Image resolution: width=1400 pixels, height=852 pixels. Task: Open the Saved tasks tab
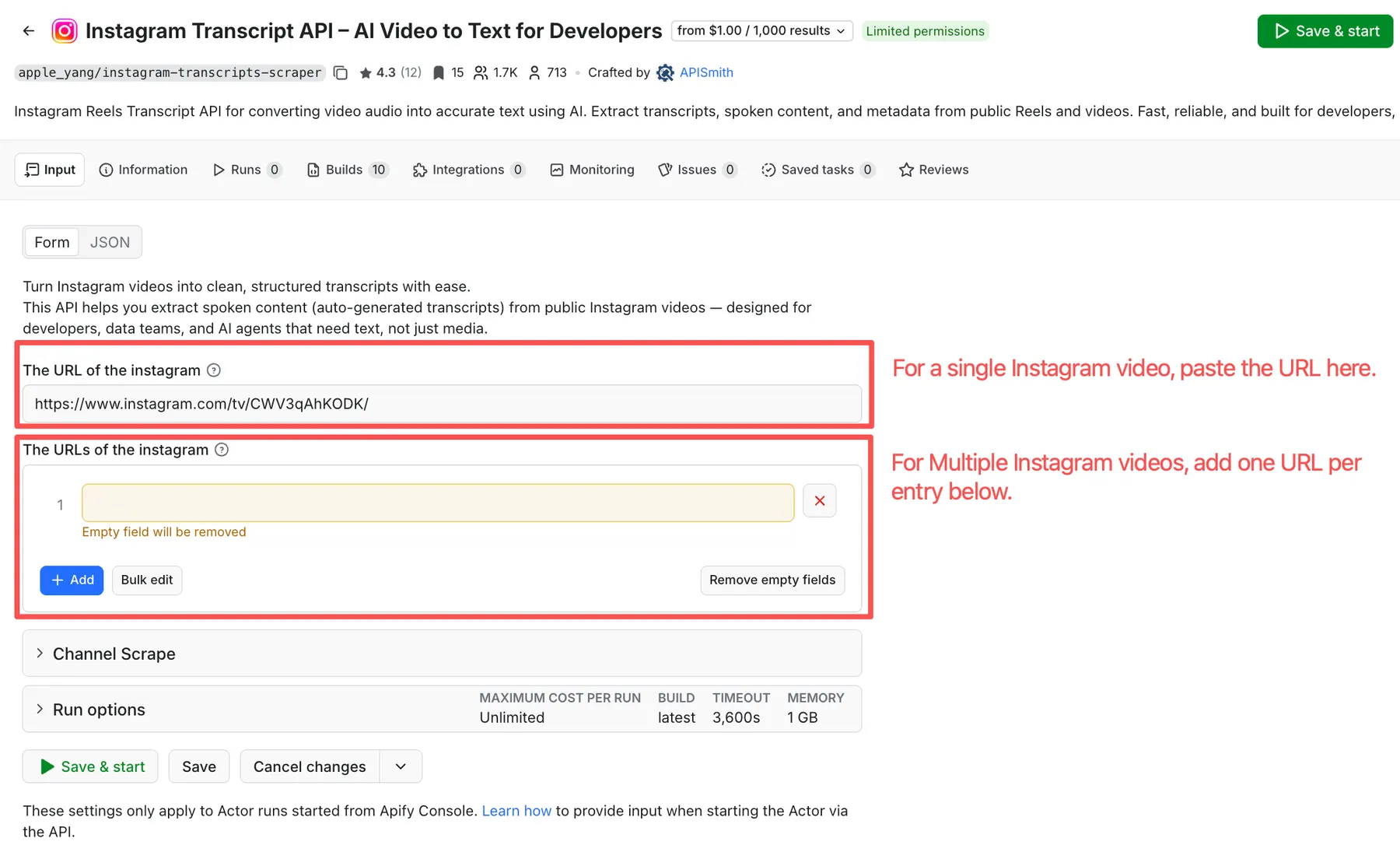[818, 170]
